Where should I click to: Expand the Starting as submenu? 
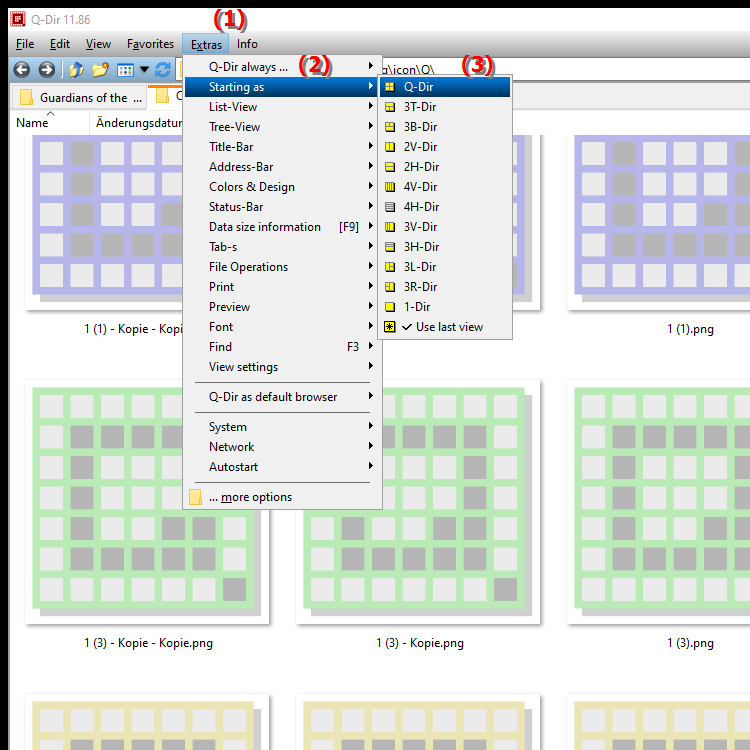282,87
